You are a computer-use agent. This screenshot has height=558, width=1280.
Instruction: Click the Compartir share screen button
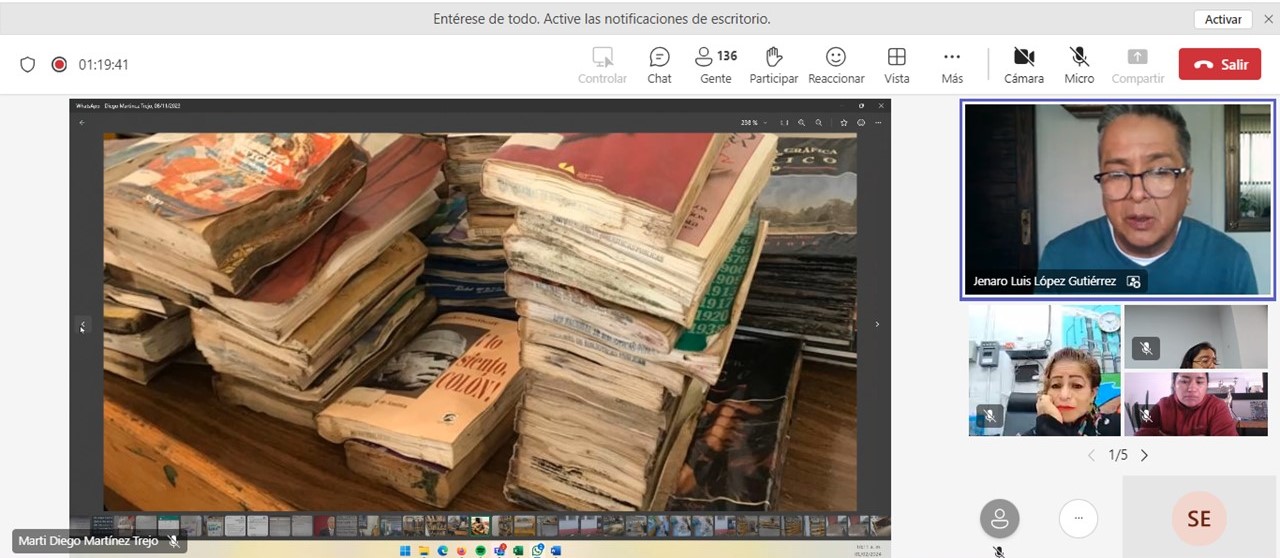tap(1137, 65)
